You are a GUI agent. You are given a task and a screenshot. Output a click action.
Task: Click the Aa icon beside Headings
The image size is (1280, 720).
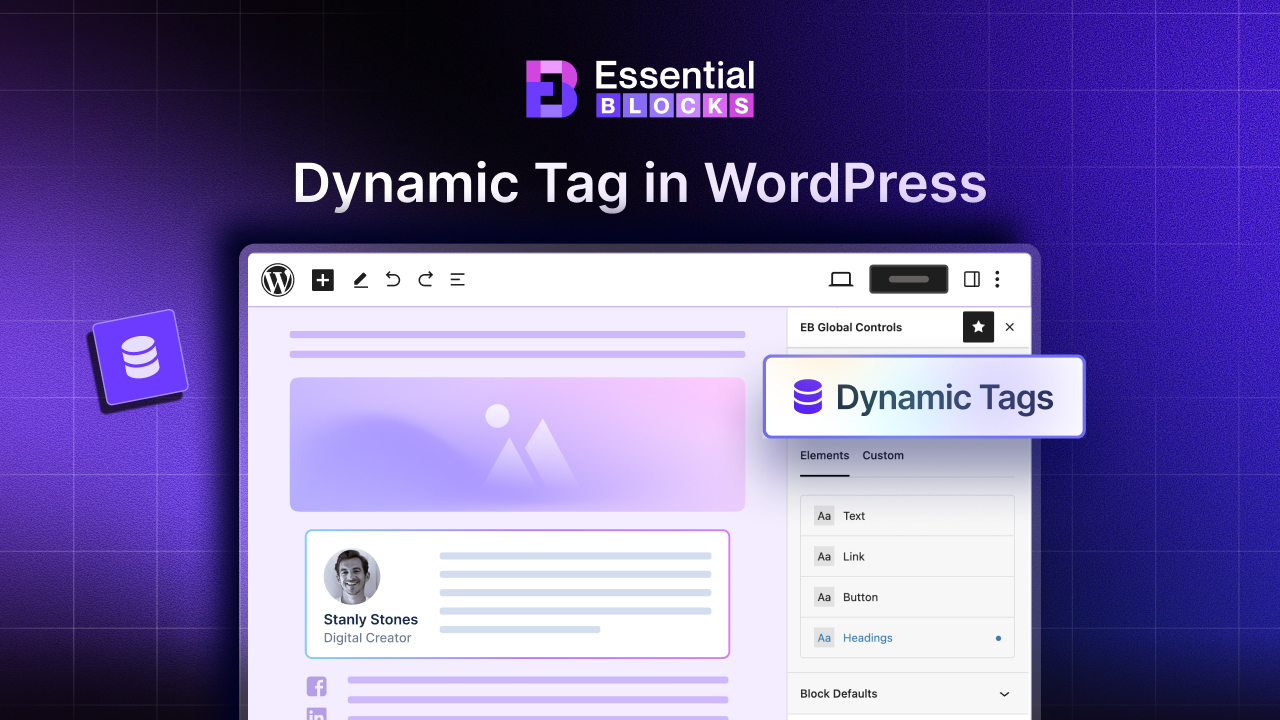824,638
